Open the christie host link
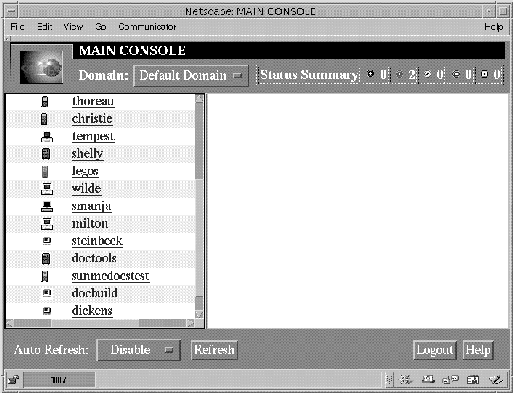 click(x=92, y=119)
